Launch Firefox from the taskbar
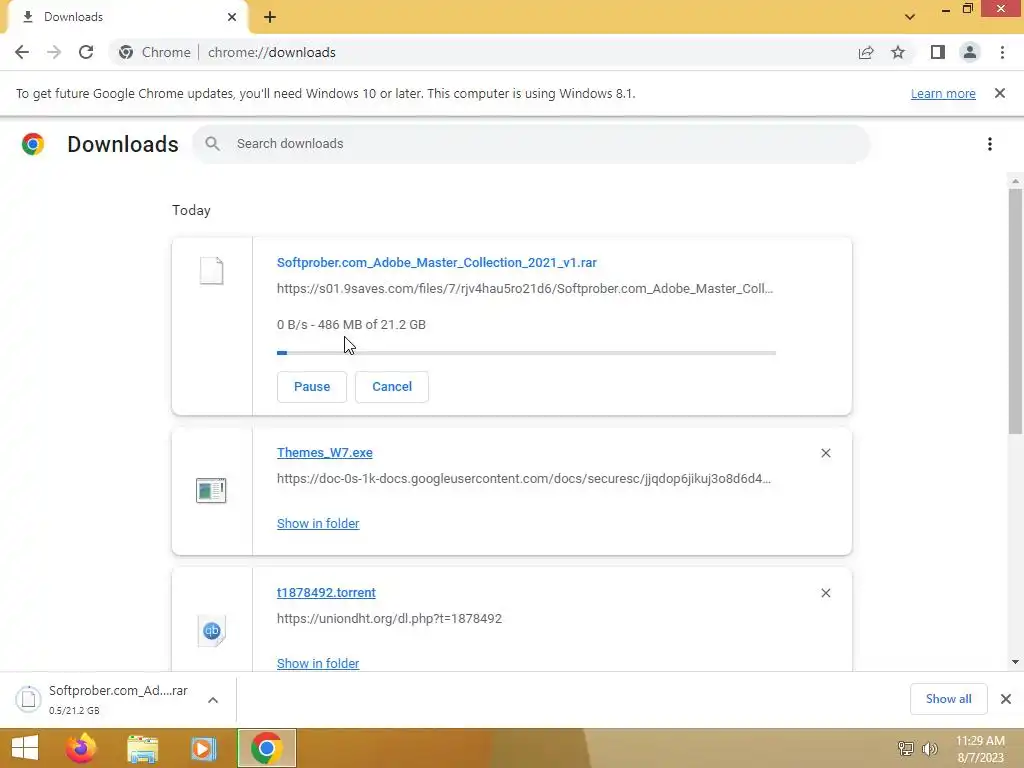This screenshot has height=768, width=1024. coord(81,748)
